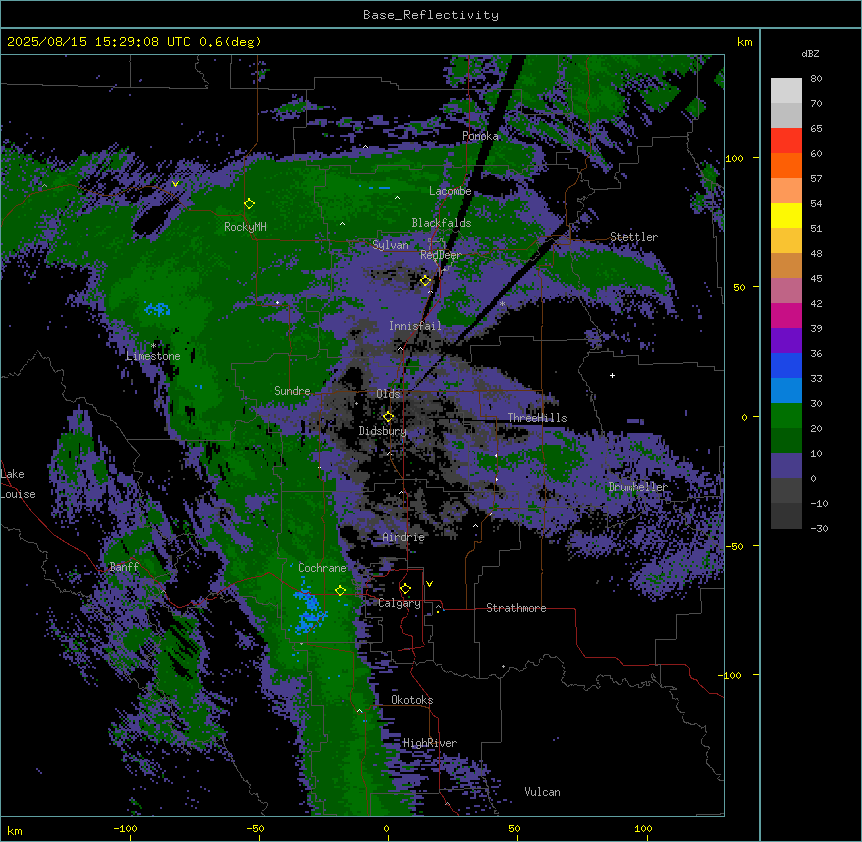The width and height of the screenshot is (862, 842).
Task: Click the Blackfalds city label
Action: pos(441,223)
